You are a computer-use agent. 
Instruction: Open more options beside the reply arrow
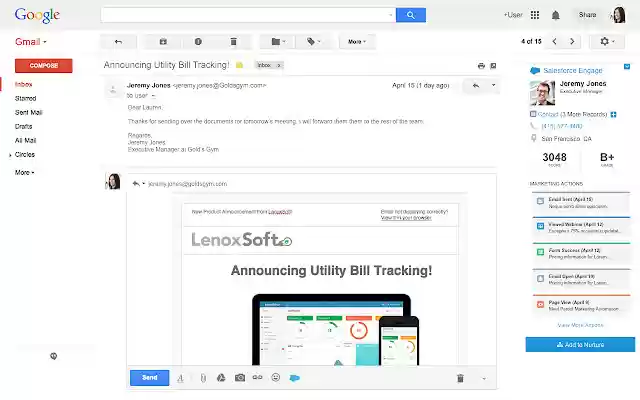tap(493, 85)
